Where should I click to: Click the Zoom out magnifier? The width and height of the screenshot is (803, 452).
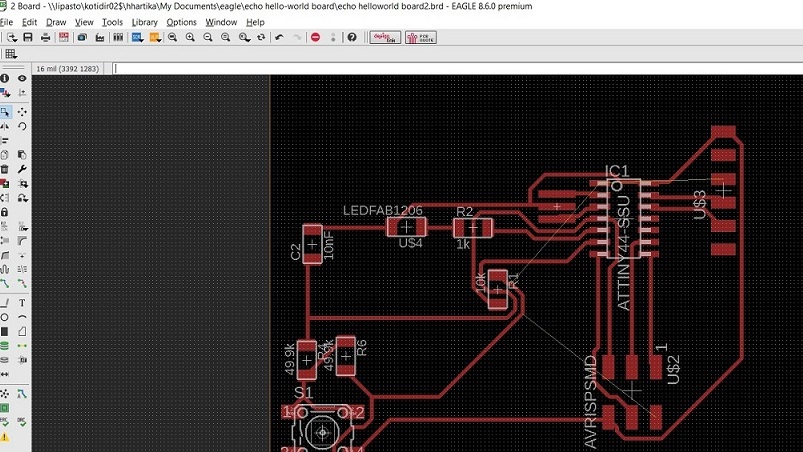pos(207,37)
